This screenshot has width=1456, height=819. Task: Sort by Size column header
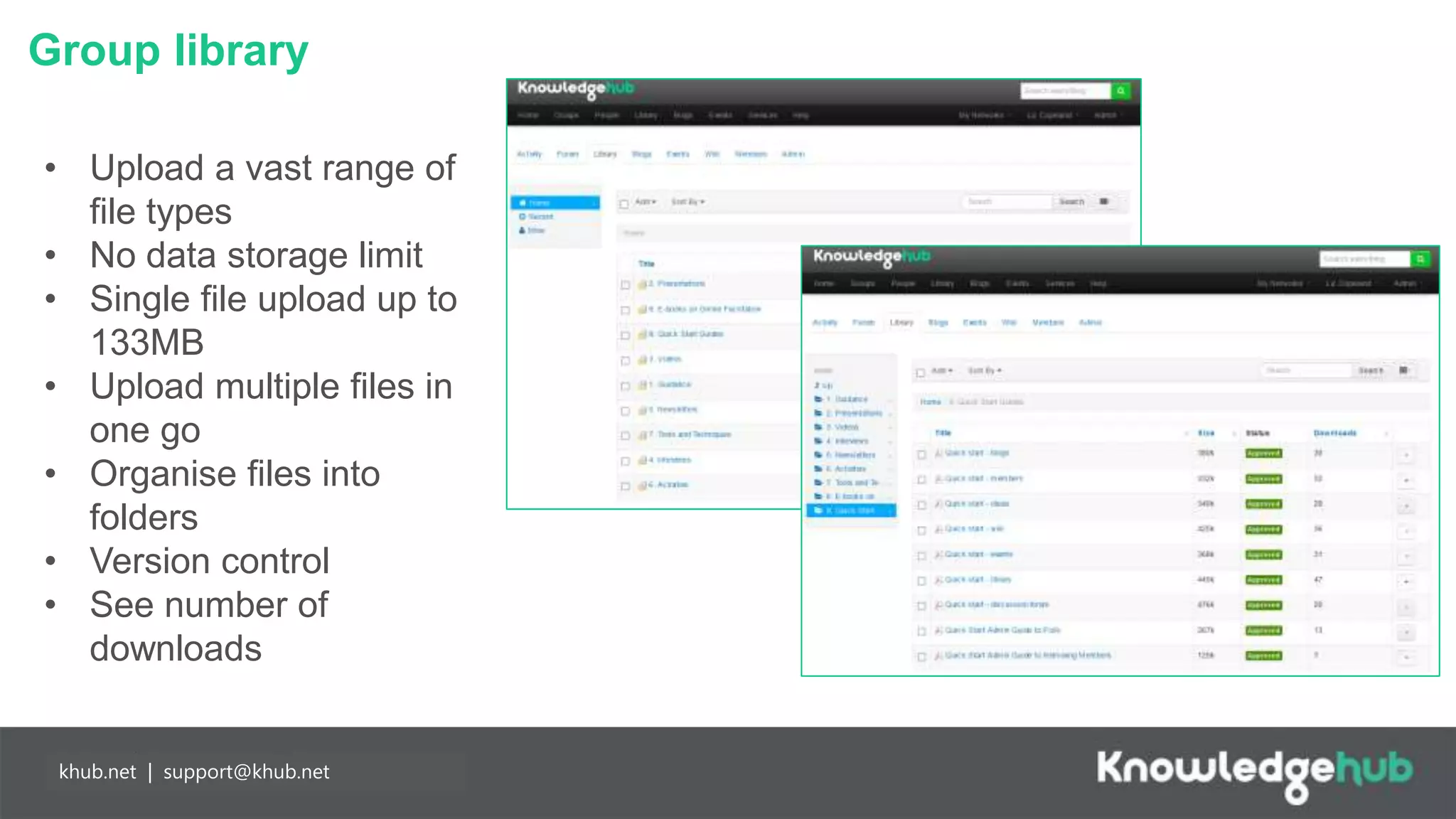coord(1206,433)
